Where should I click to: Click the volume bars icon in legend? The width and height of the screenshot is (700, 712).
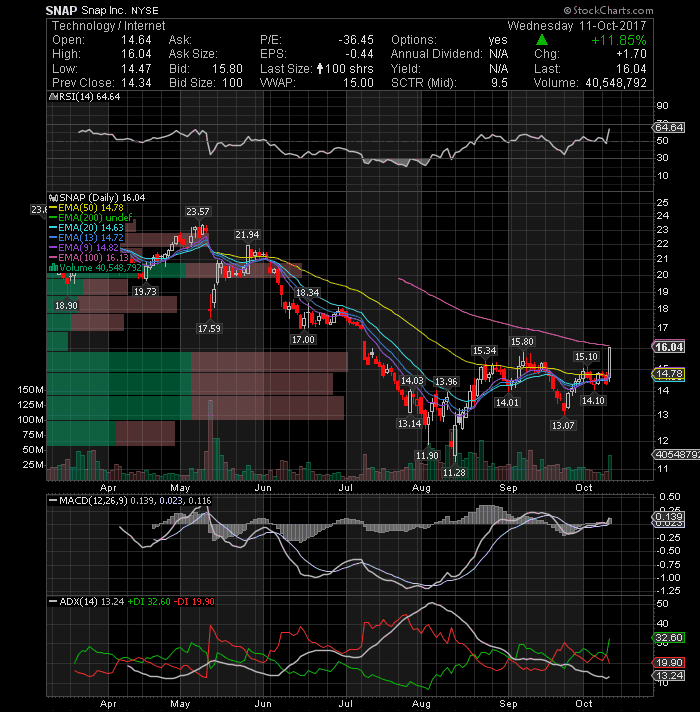tap(53, 267)
